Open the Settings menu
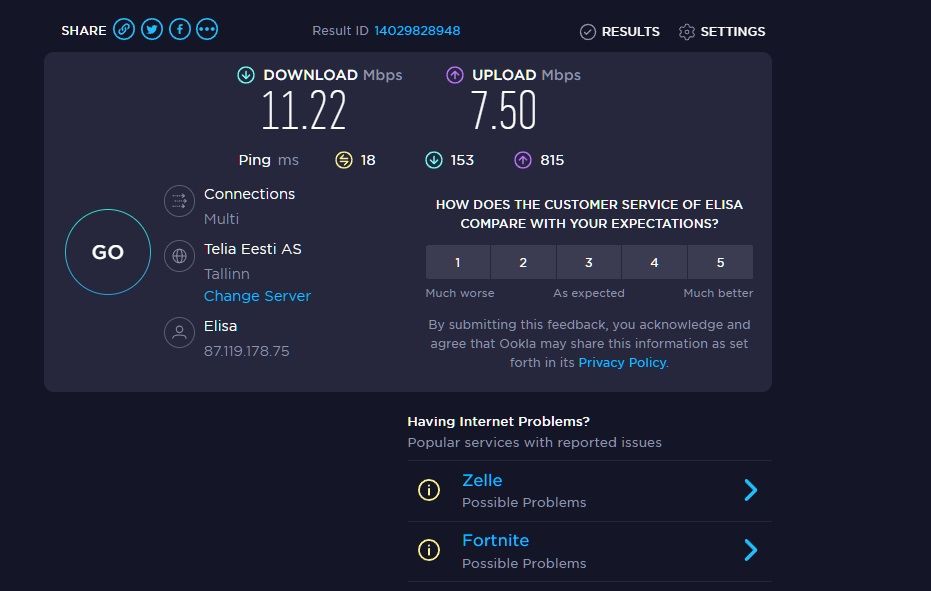Image resolution: width=931 pixels, height=591 pixels. tap(722, 31)
